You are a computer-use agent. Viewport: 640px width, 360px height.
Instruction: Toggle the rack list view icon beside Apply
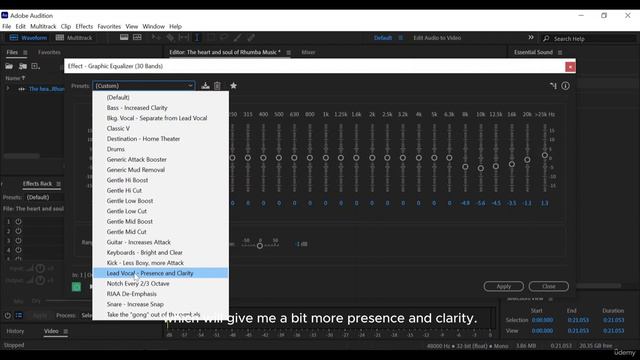tap(19, 316)
